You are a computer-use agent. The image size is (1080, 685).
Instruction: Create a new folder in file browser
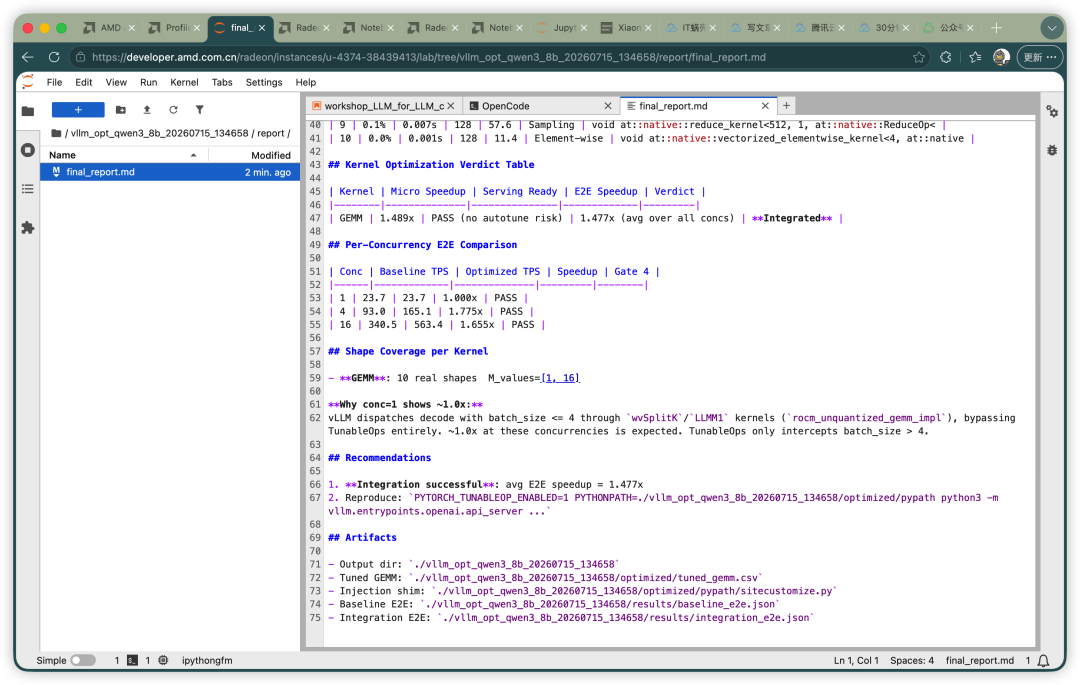click(x=121, y=109)
